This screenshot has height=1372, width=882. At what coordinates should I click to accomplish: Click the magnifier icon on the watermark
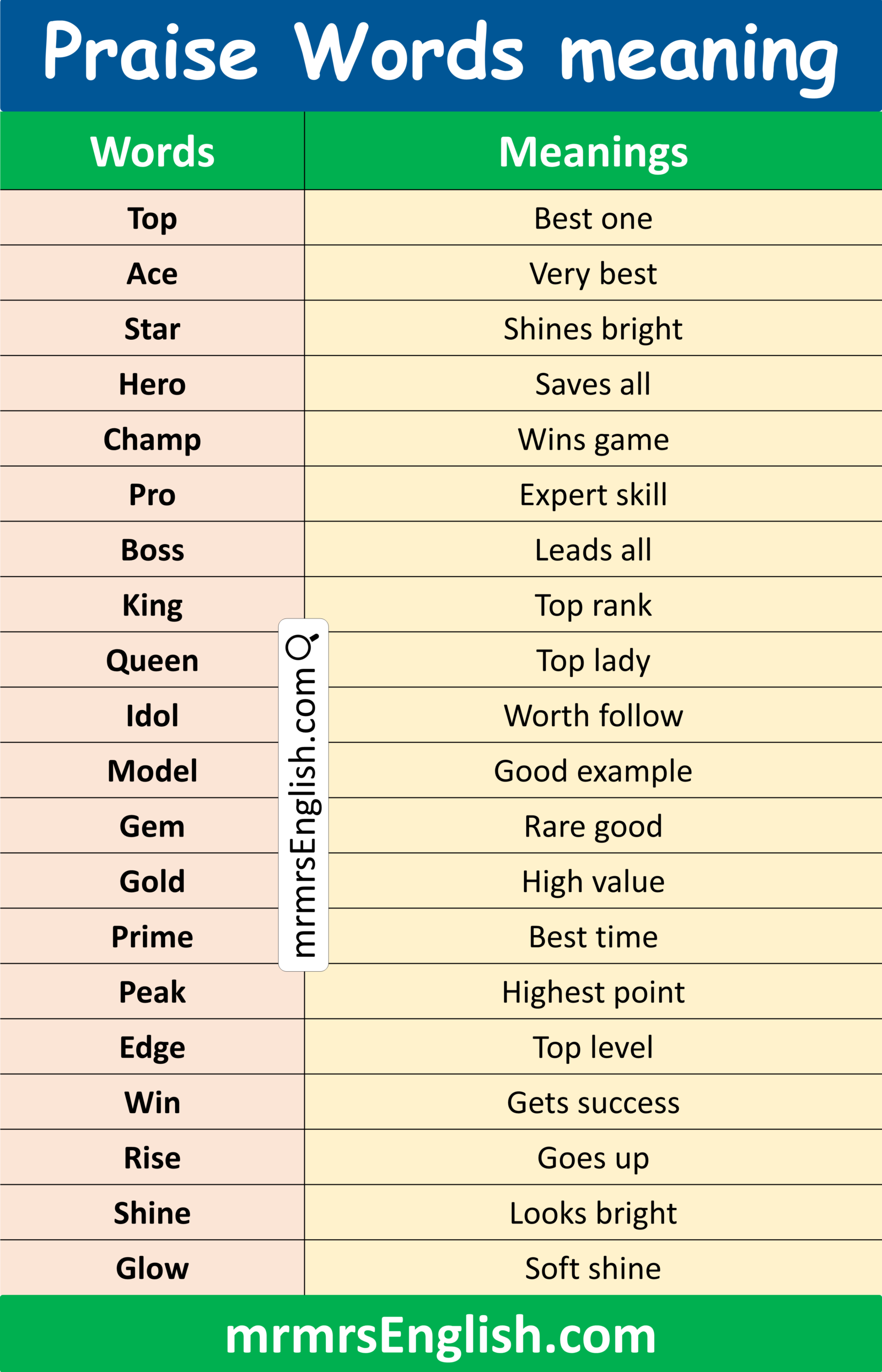tap(302, 646)
